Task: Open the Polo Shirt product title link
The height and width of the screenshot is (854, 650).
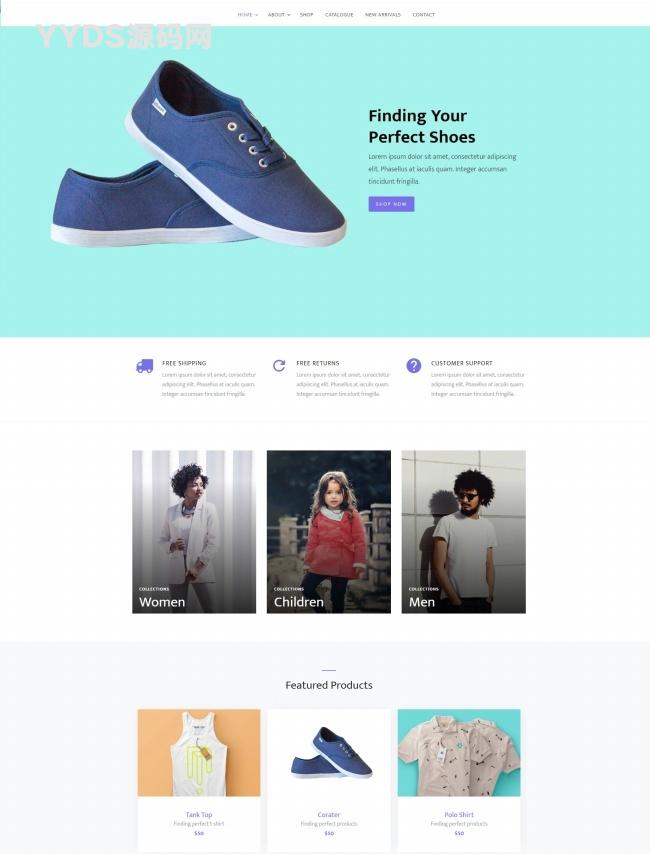Action: click(459, 815)
